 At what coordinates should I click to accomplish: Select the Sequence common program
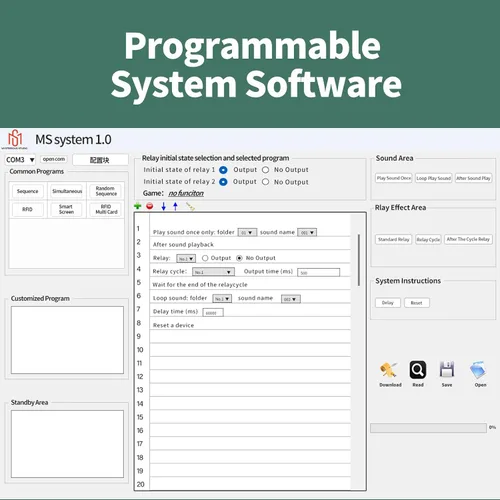(x=28, y=191)
